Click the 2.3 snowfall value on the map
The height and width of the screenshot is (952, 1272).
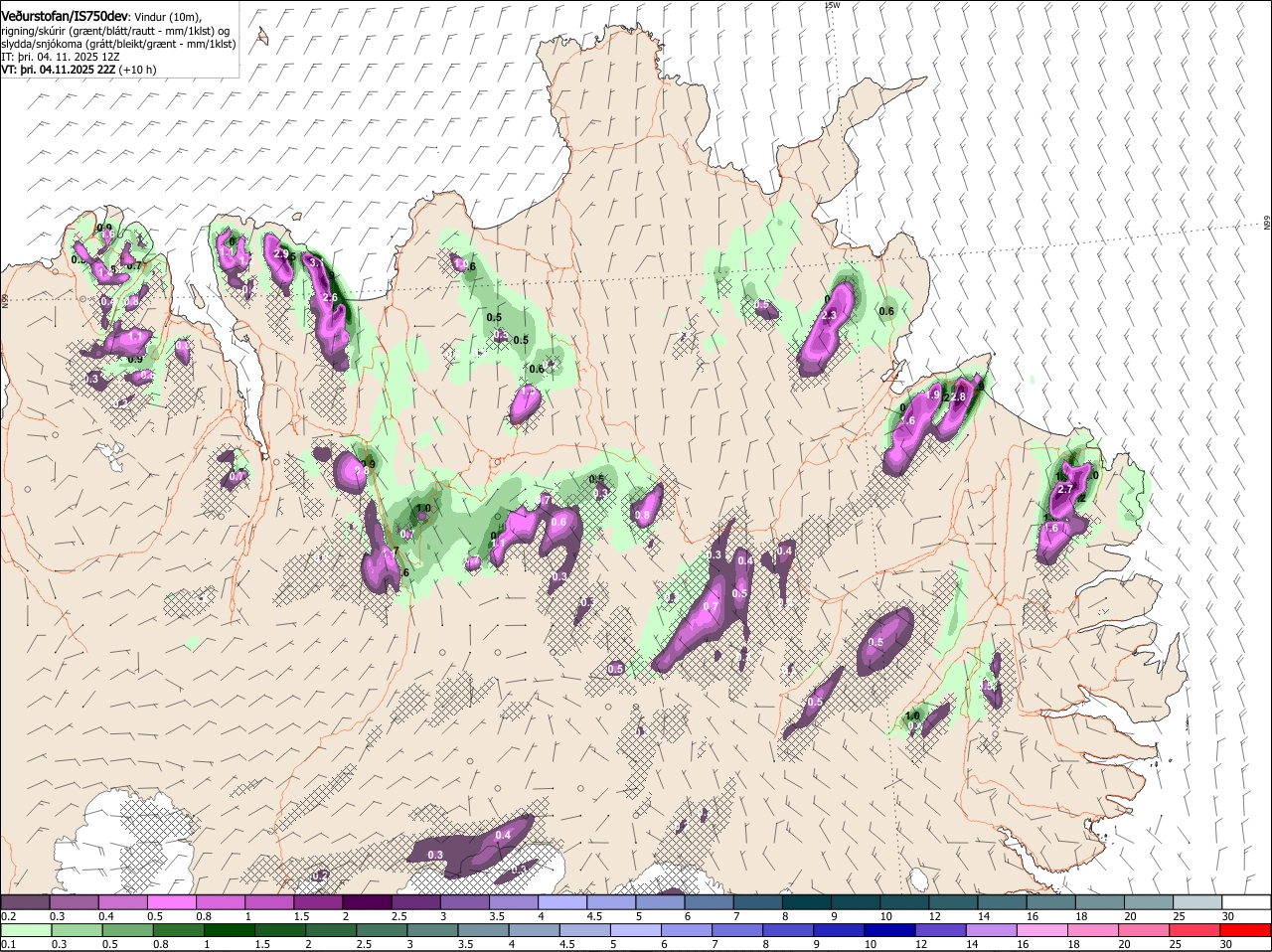pos(831,315)
